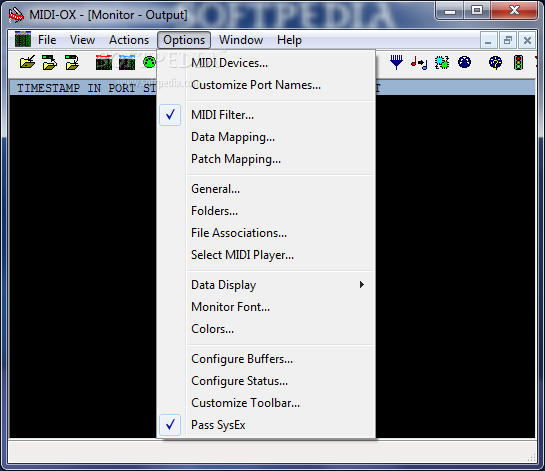Click the window resize grip in status bar

pyautogui.click(x=532, y=457)
